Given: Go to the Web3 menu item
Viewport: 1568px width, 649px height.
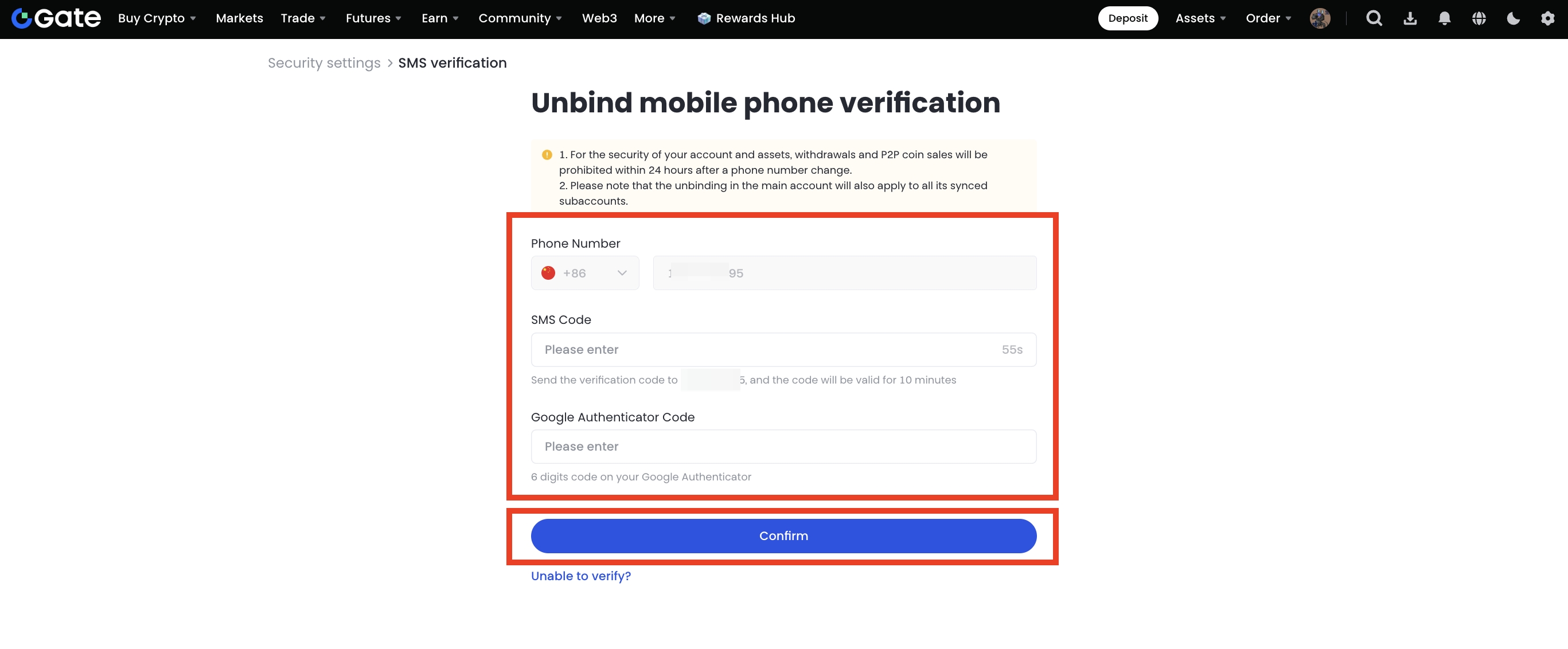Looking at the screenshot, I should [x=599, y=18].
